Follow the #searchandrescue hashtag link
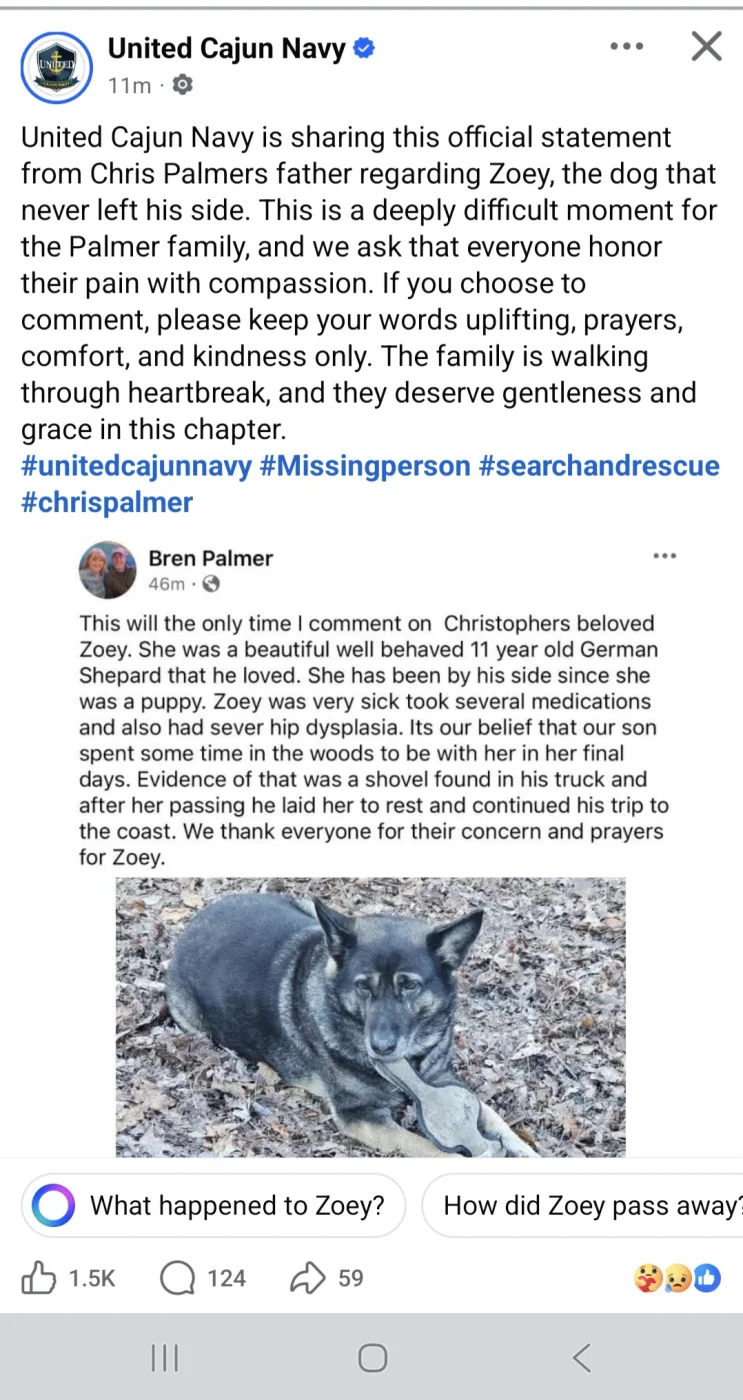The height and width of the screenshot is (1400, 743). point(599,466)
